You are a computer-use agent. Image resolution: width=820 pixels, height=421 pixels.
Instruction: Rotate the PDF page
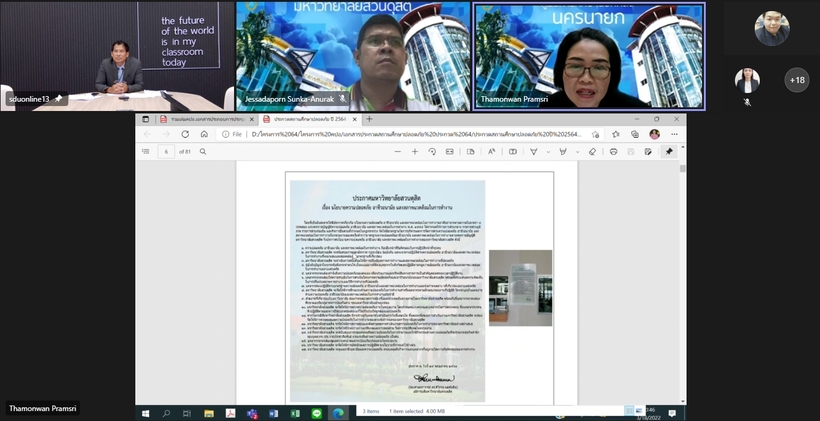tap(432, 152)
